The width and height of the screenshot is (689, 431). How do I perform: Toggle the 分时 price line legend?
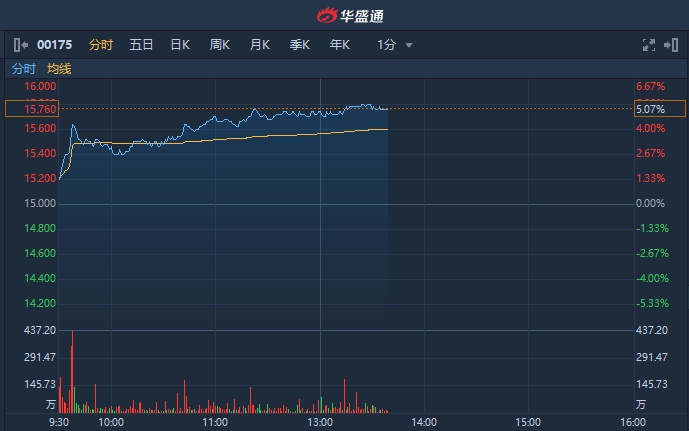point(23,69)
